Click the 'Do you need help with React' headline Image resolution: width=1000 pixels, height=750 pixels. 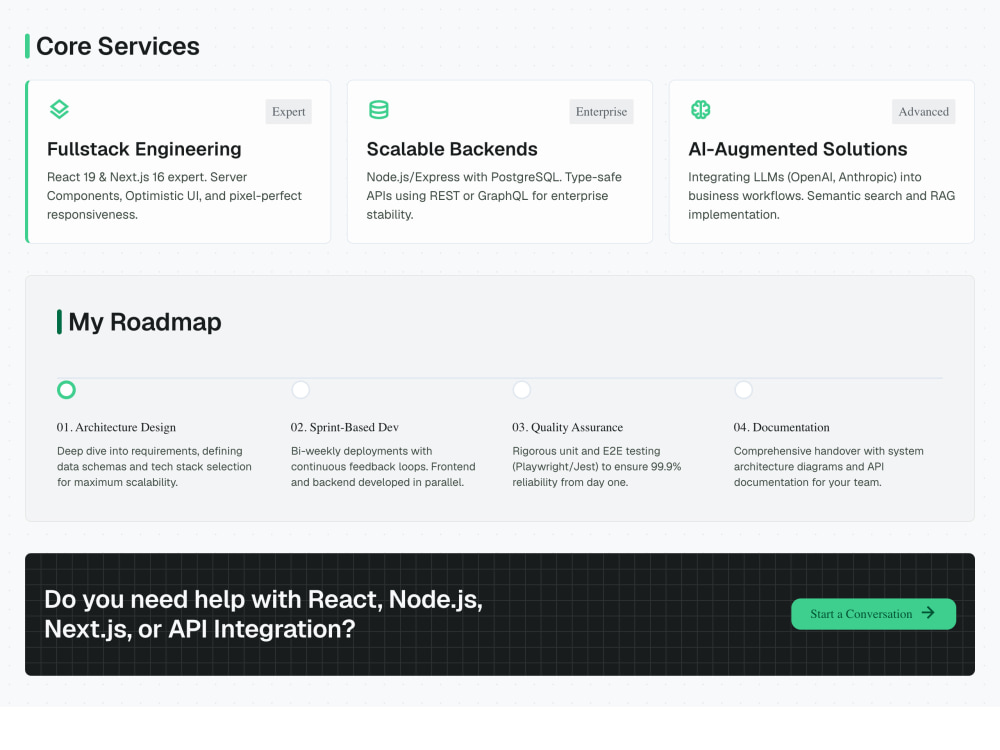(x=263, y=614)
